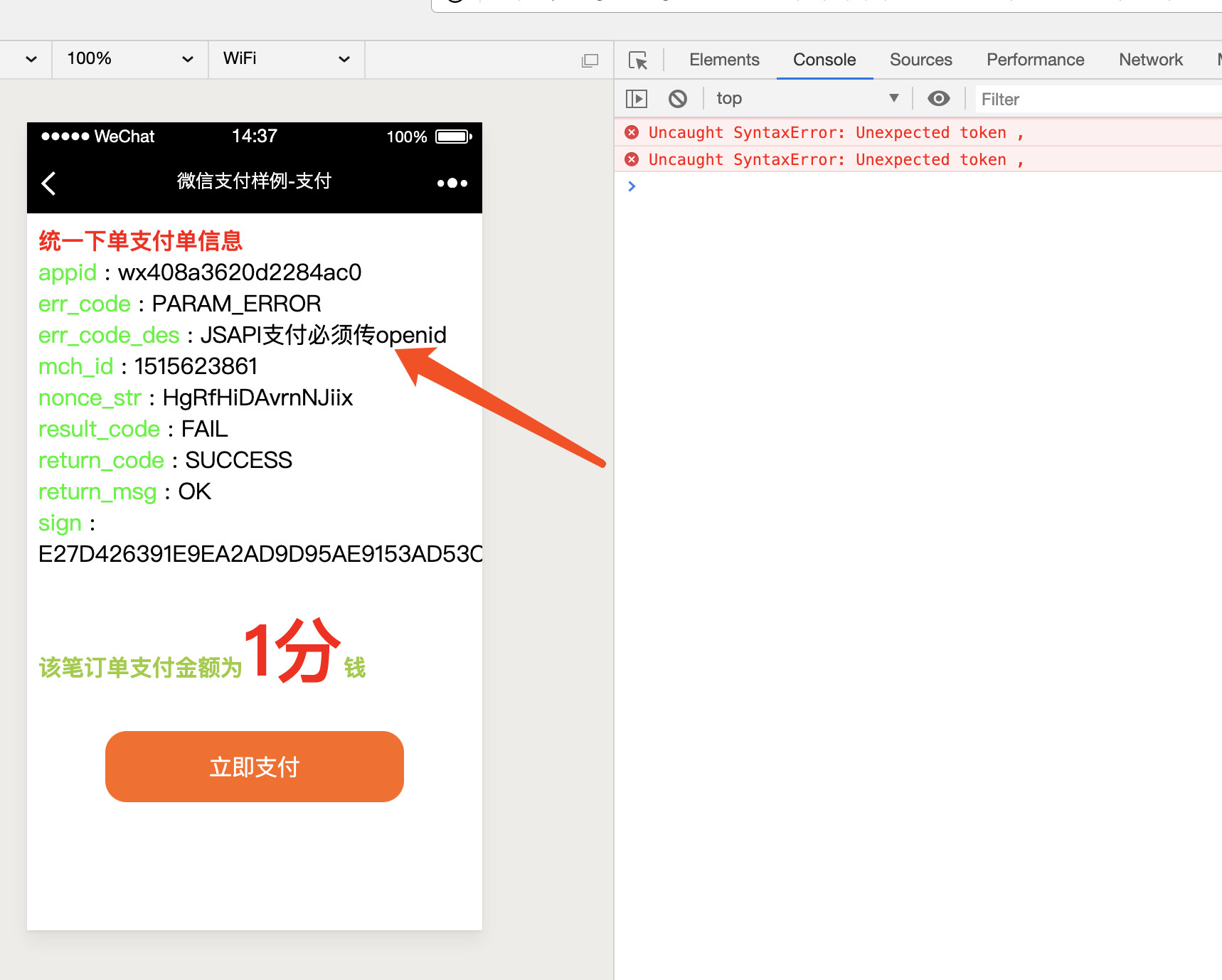Click the 统一下单支付单信息 heading
The width and height of the screenshot is (1222, 980).
(141, 241)
